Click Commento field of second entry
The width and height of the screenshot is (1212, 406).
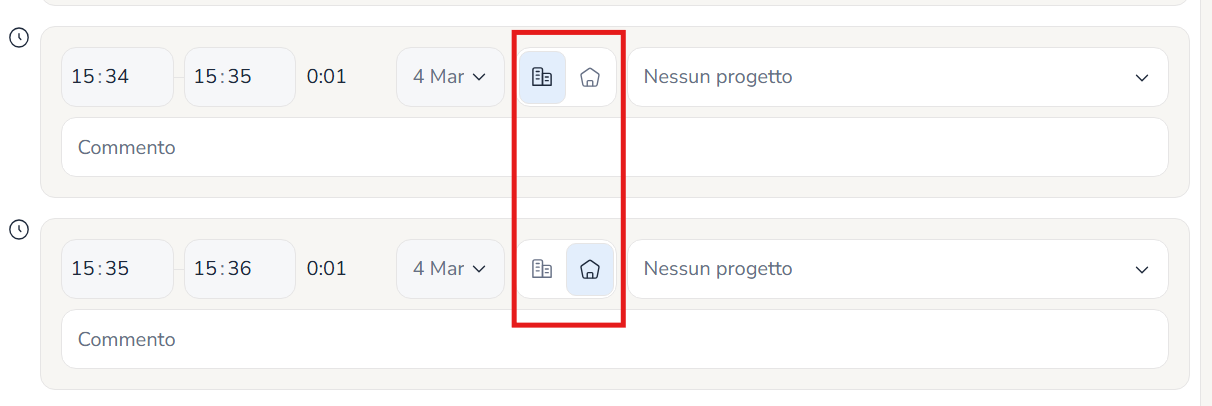coord(615,339)
